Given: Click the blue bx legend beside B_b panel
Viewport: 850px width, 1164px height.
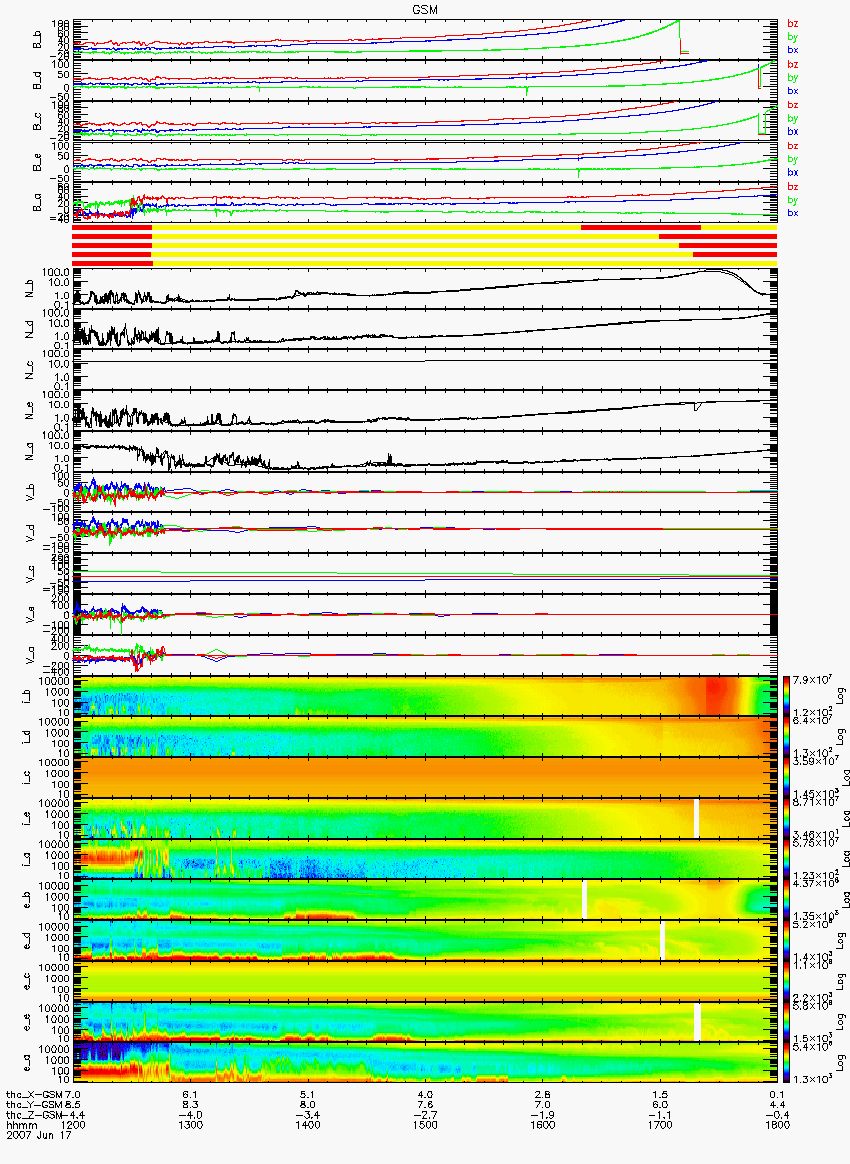Looking at the screenshot, I should coord(793,50).
